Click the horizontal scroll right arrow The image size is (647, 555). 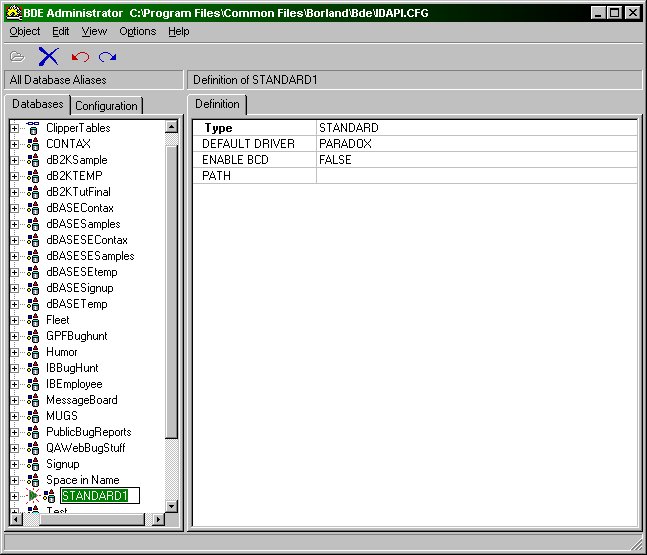[158, 520]
